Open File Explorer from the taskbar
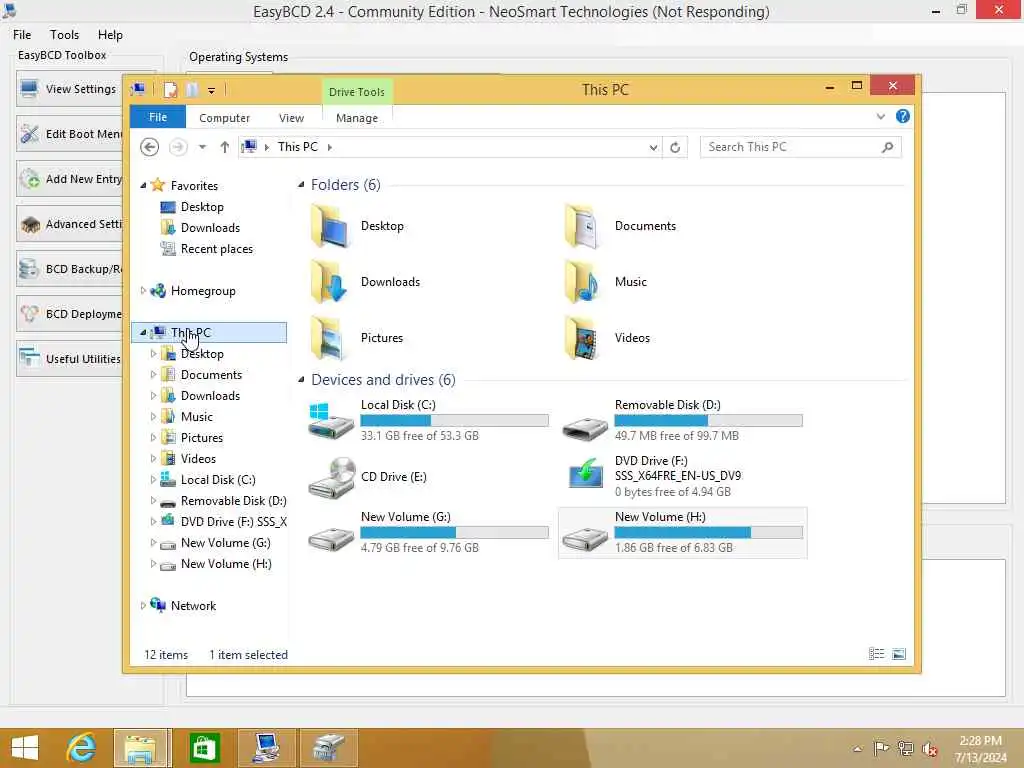This screenshot has width=1024, height=768. [x=142, y=748]
